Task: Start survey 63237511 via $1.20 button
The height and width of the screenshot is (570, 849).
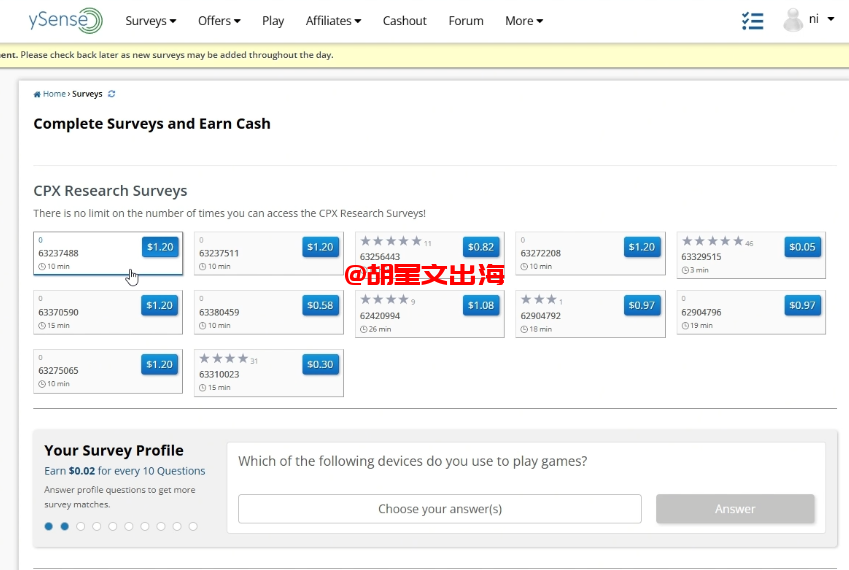Action: (x=320, y=247)
